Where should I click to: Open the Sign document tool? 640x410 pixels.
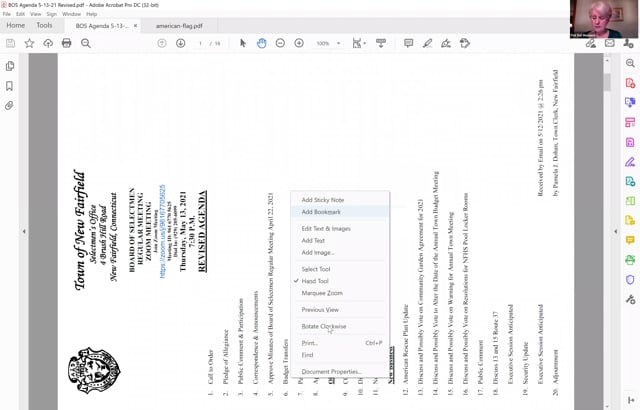point(446,43)
